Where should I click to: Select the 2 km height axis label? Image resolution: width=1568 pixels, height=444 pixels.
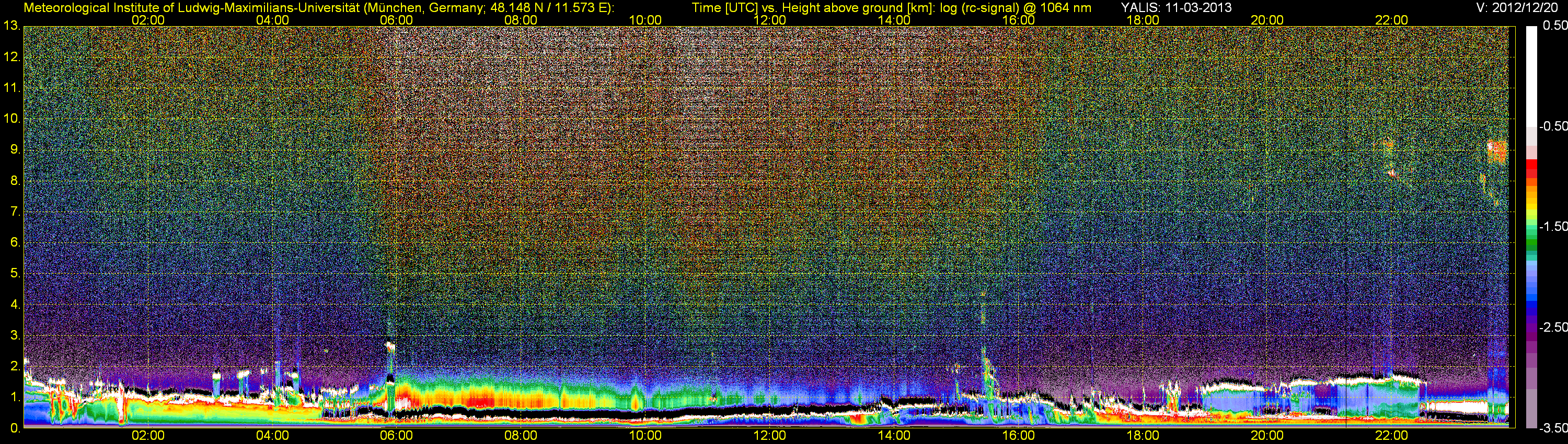pos(15,366)
